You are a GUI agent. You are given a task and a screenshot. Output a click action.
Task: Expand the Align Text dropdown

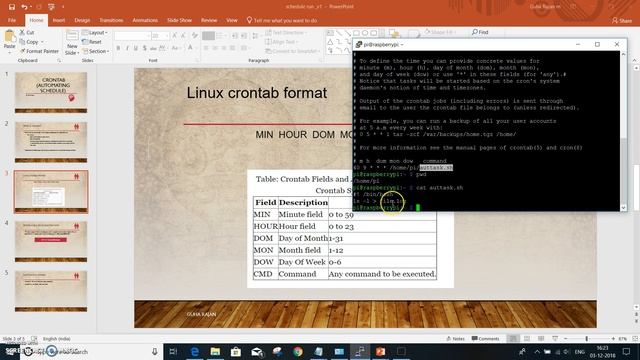281,42
